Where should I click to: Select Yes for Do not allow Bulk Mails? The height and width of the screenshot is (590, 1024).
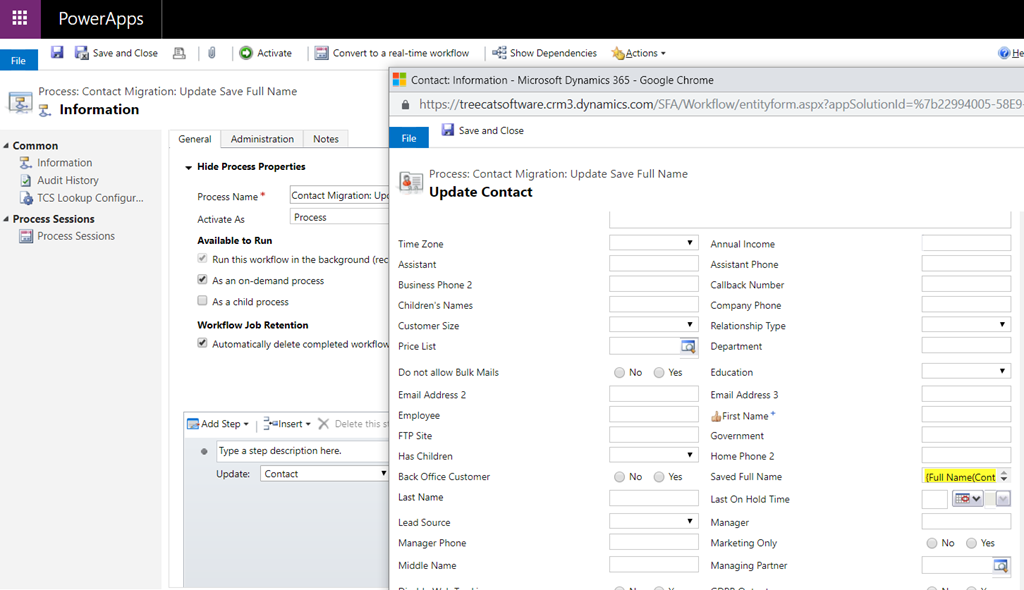coord(659,372)
